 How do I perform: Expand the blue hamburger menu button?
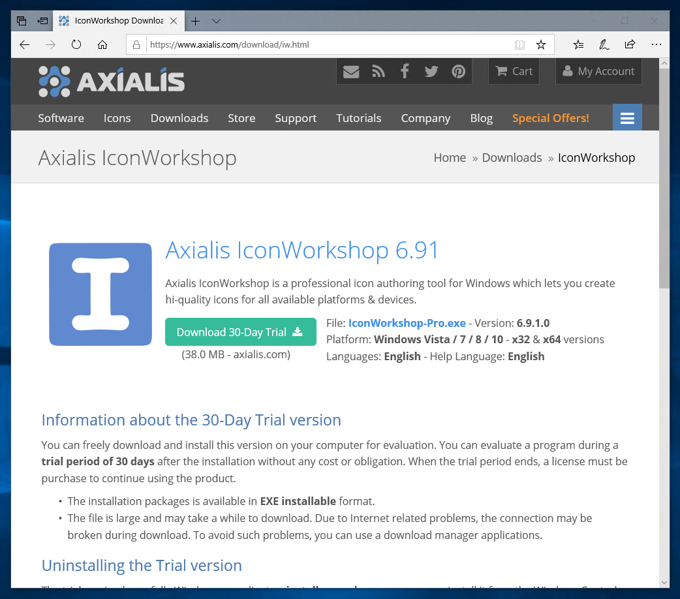pos(627,118)
